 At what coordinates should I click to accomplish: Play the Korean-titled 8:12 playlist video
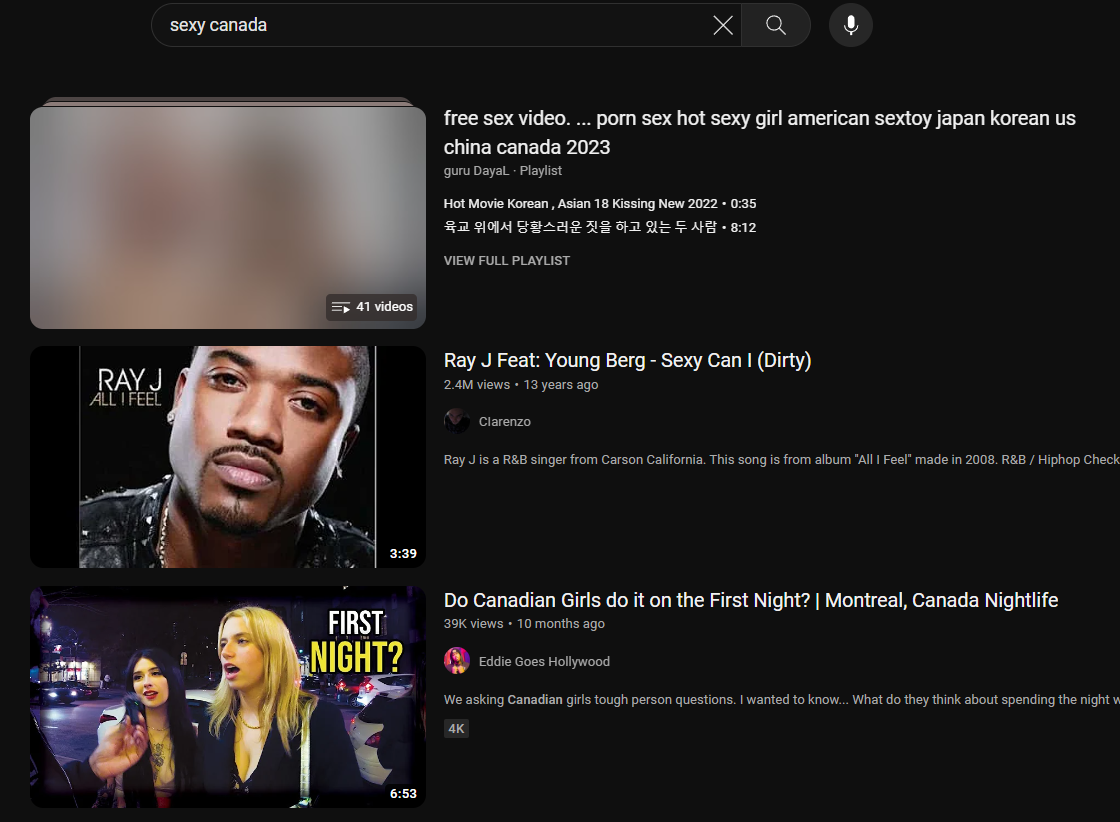point(600,227)
